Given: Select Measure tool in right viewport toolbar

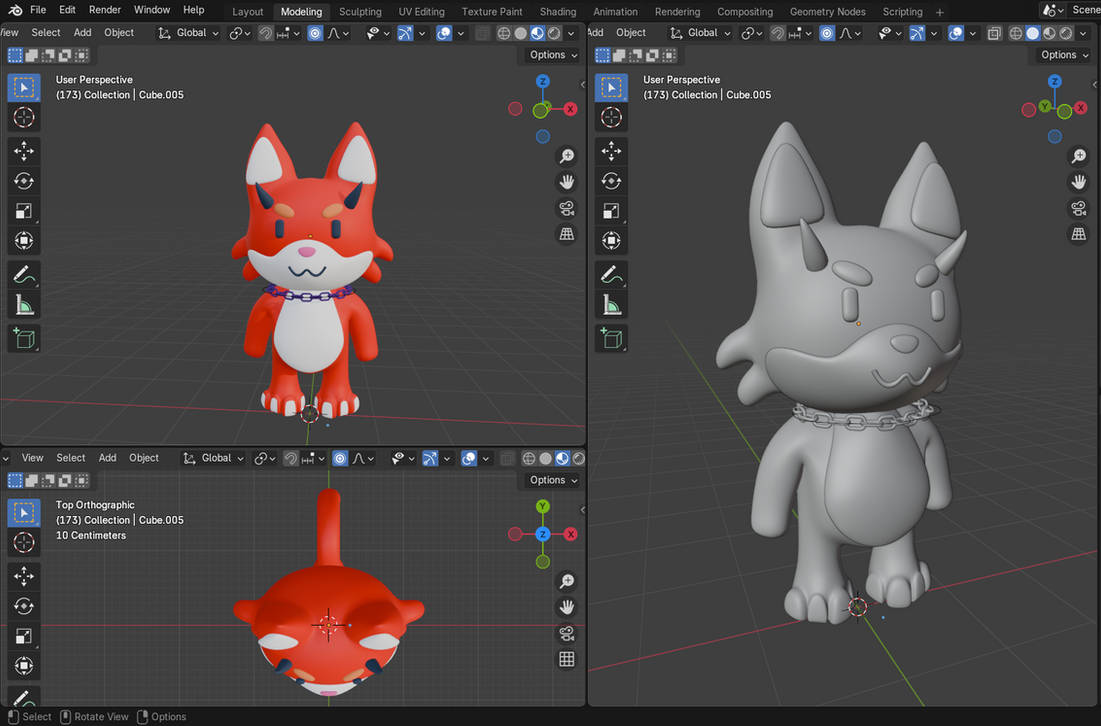Looking at the screenshot, I should [611, 305].
